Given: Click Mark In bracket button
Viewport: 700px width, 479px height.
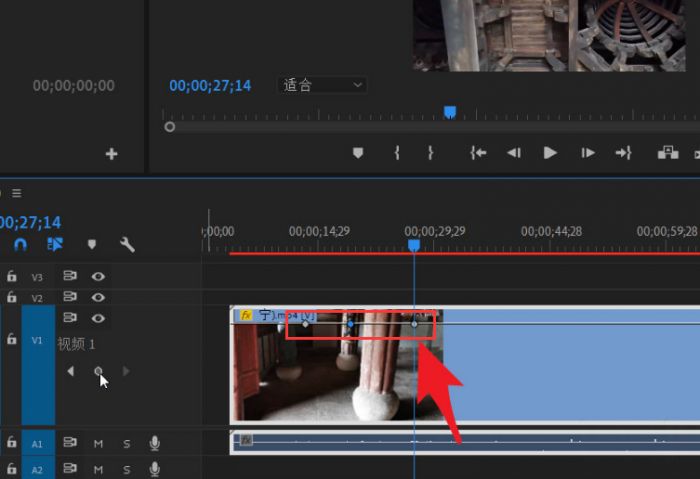Looking at the screenshot, I should 397,153.
